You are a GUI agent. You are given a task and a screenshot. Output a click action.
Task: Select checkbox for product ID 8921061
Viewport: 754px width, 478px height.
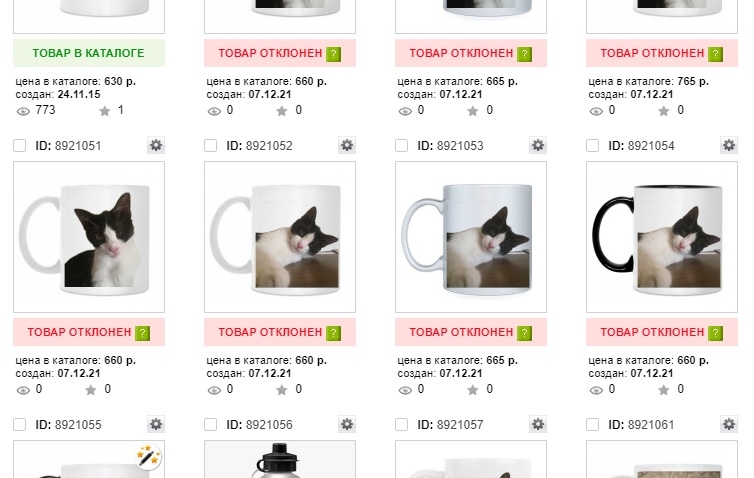[593, 425]
